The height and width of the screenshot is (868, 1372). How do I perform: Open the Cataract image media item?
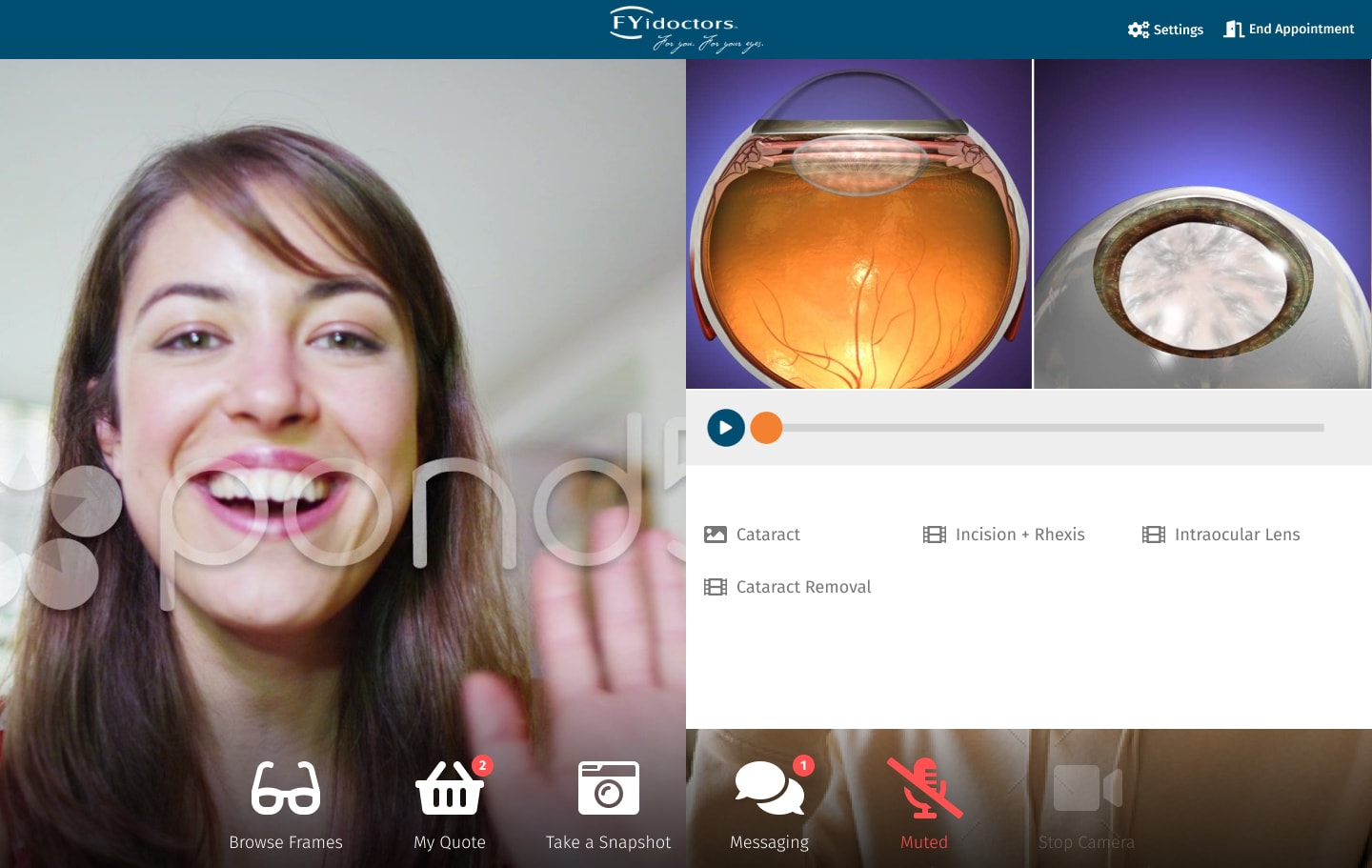point(716,535)
